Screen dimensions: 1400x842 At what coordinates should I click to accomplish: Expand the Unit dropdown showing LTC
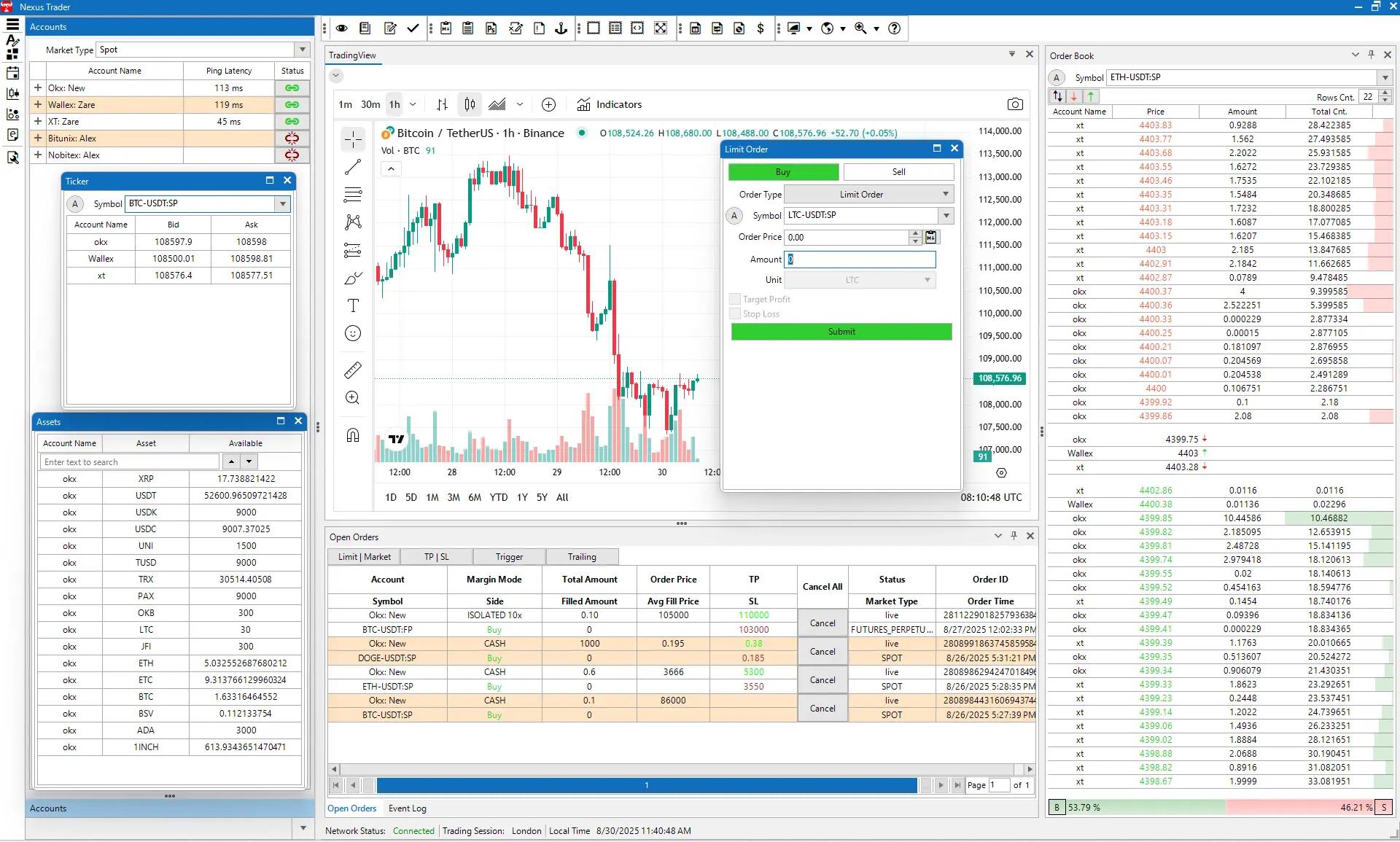(925, 279)
